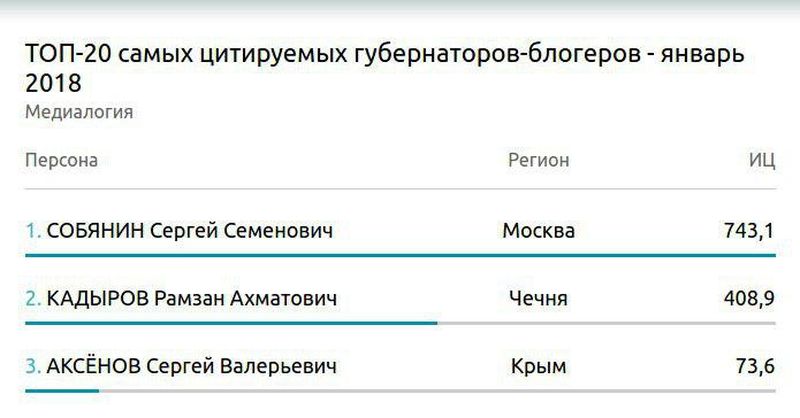The image size is (800, 418).
Task: Click the progress bar under СОБЯНИН row
Action: 400,256
